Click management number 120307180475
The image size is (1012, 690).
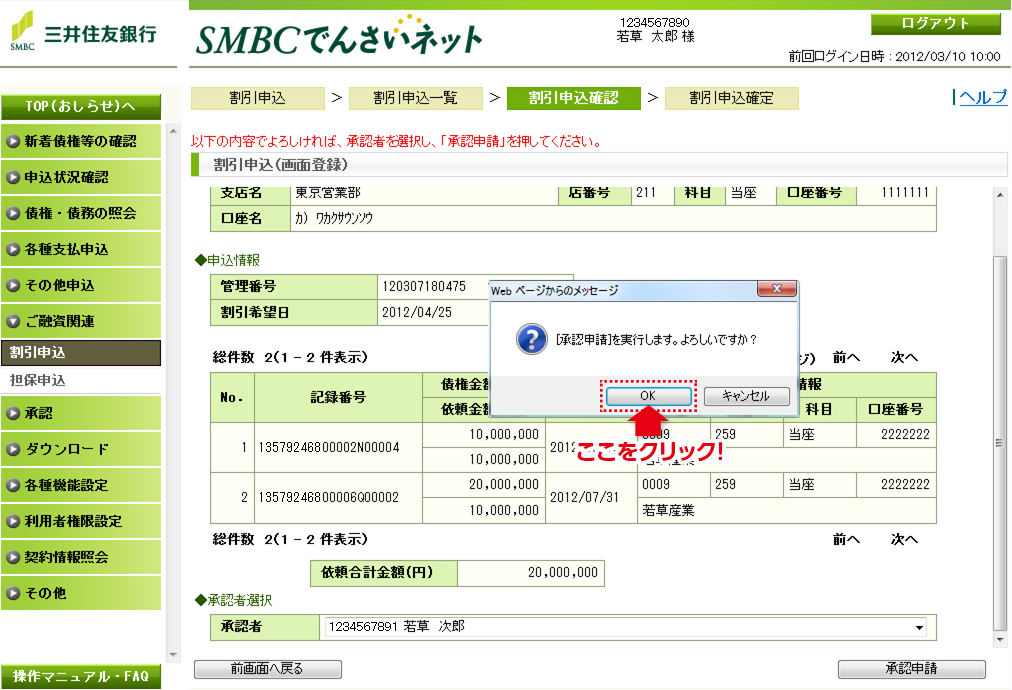(424, 287)
